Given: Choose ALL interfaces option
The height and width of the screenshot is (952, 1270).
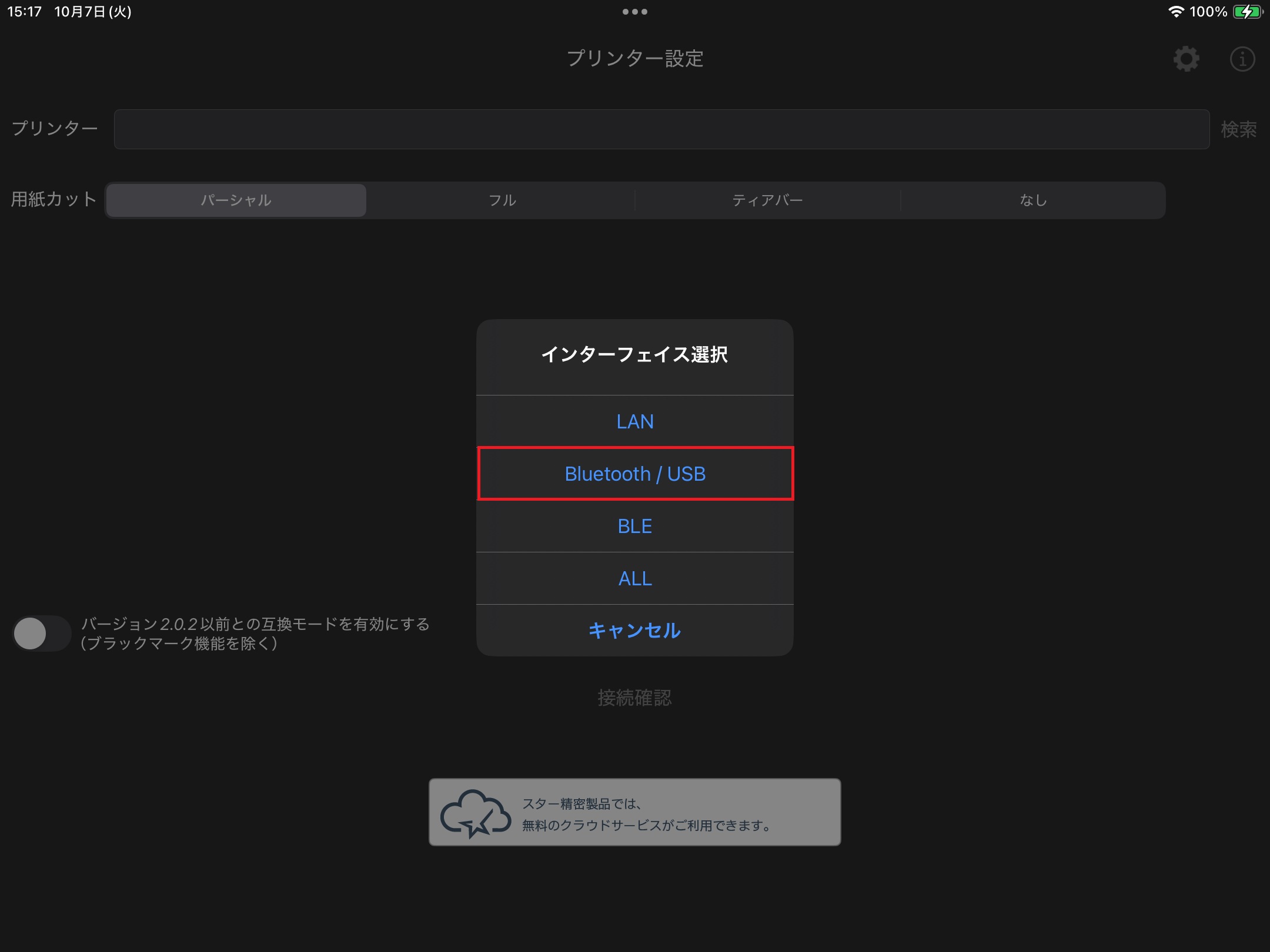Looking at the screenshot, I should 635,578.
